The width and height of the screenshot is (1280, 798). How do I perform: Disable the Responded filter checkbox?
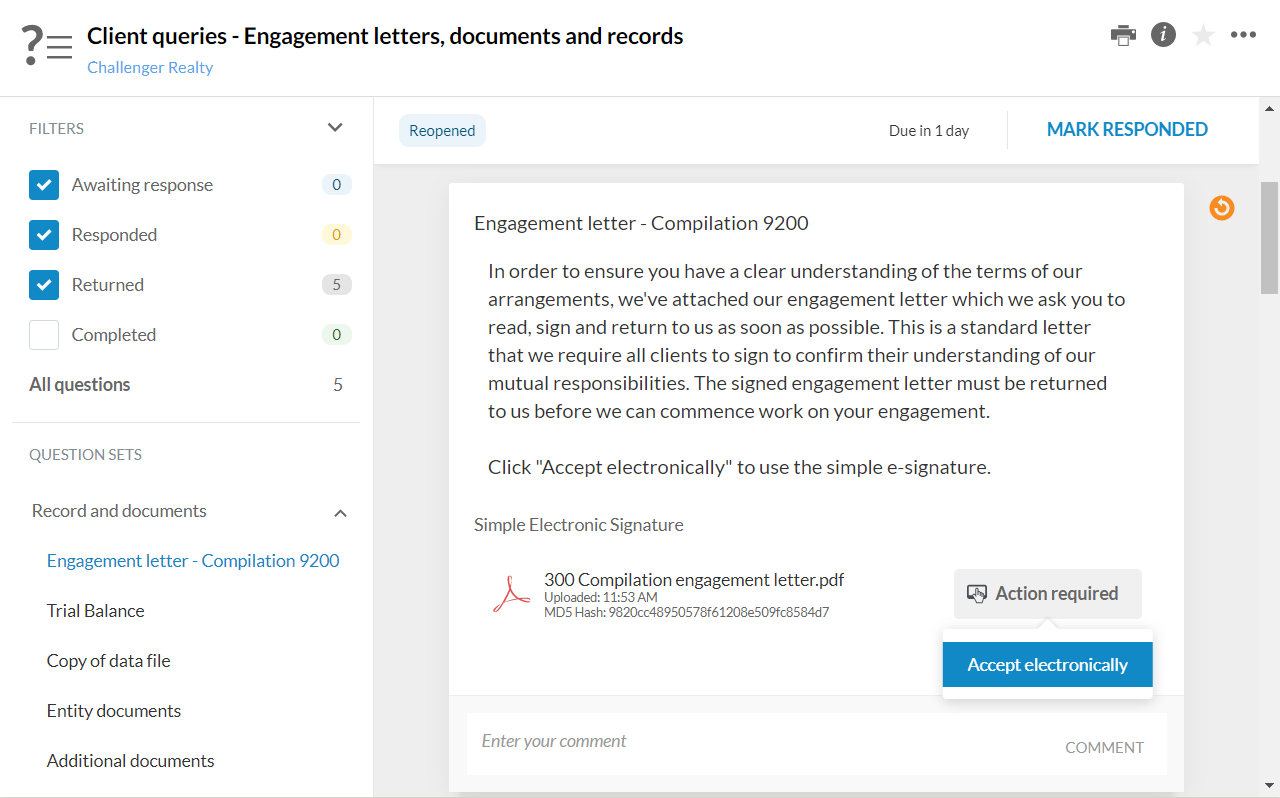pos(43,234)
